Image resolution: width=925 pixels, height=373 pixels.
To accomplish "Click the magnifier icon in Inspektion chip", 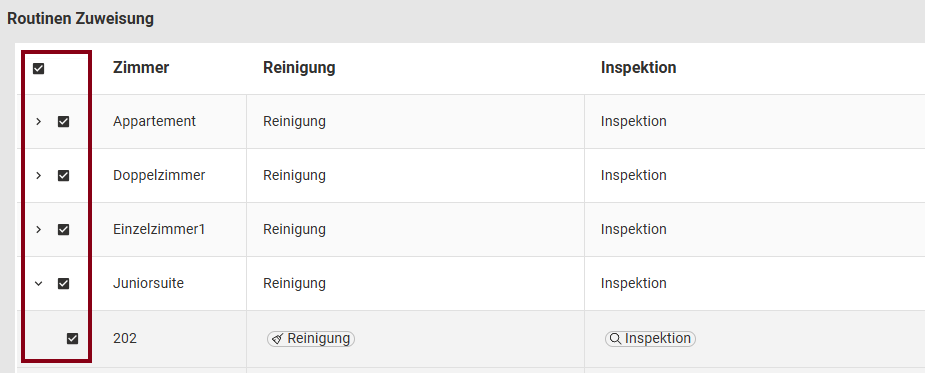I will [x=615, y=339].
